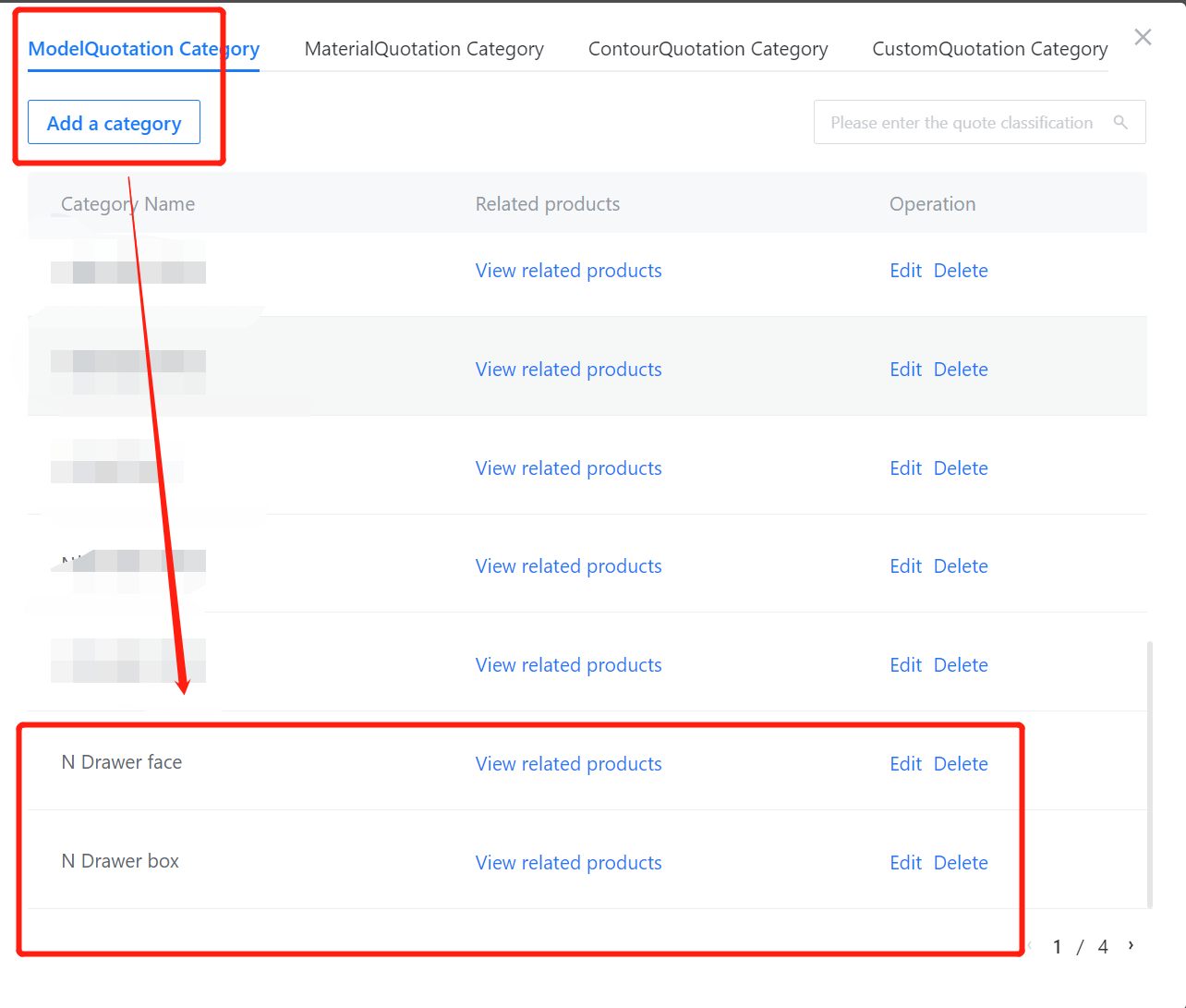Open related products in first table row
1186x1008 pixels.
coord(568,271)
